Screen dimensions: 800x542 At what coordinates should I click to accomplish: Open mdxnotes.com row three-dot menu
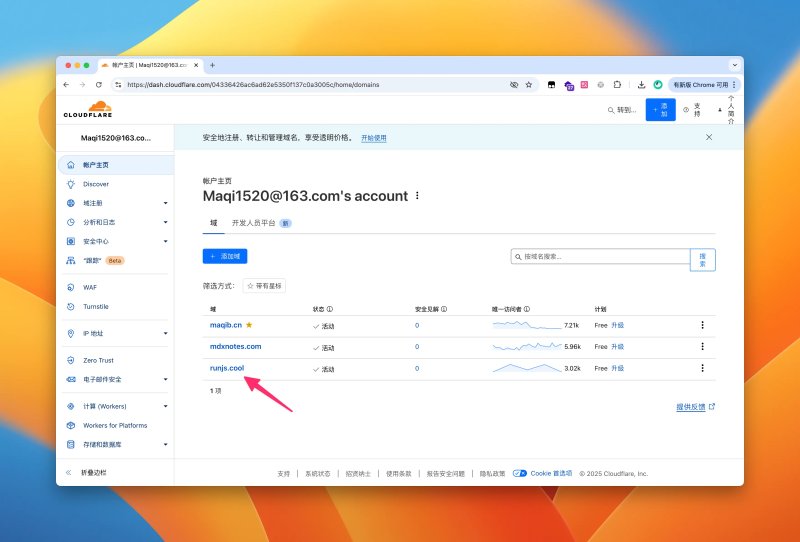[703, 347]
